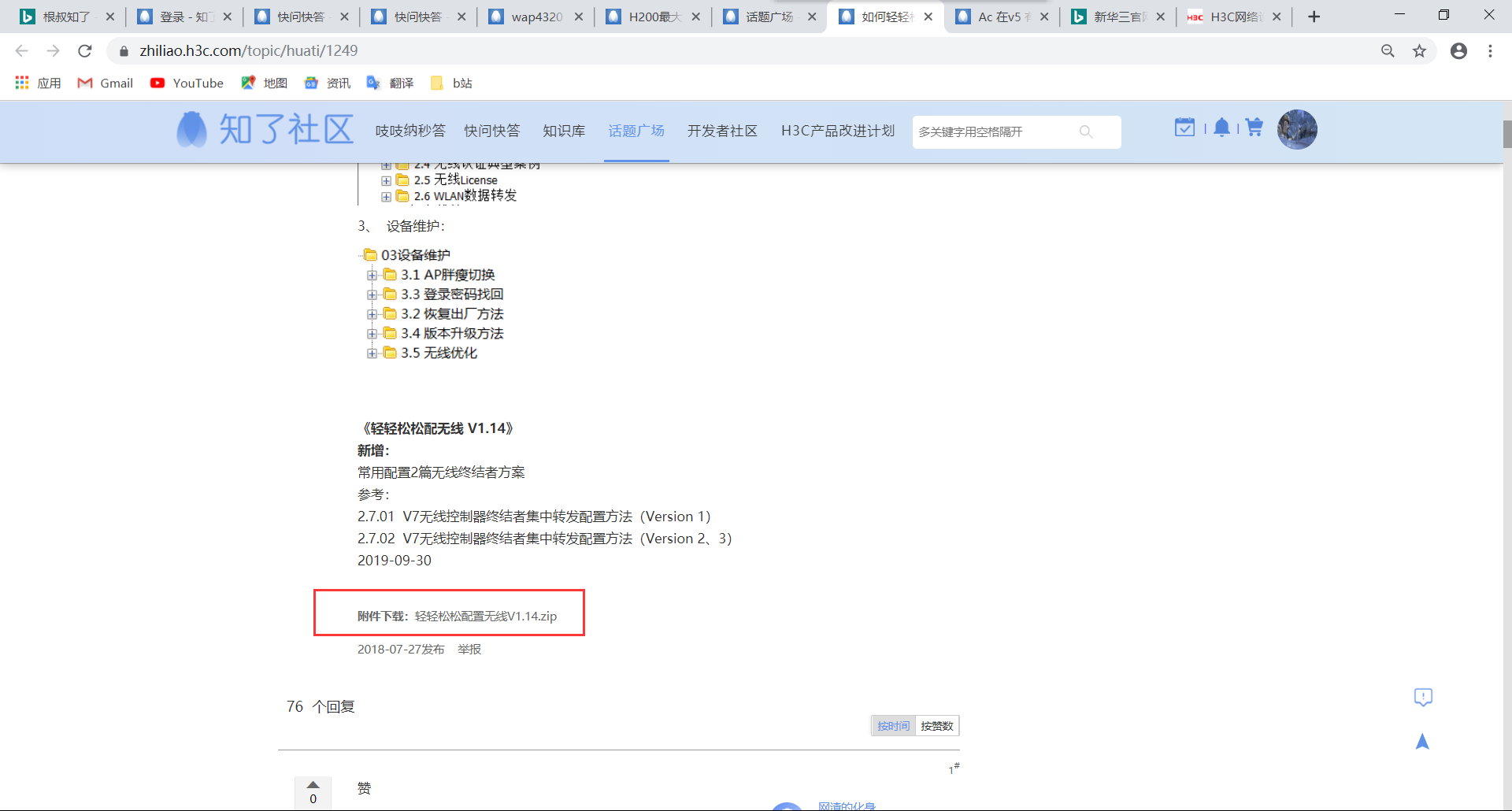Open the shopping cart icon
The width and height of the screenshot is (1512, 811).
click(1254, 127)
